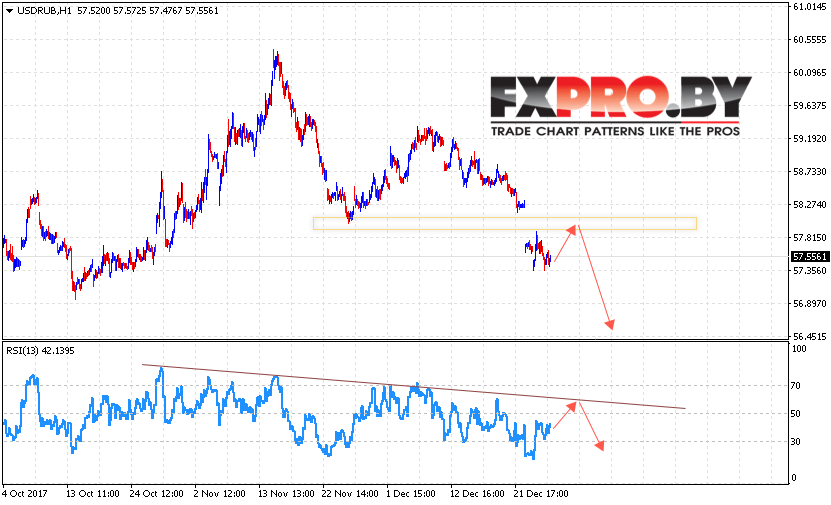Click the RSI level 30 scale label

click(x=795, y=441)
